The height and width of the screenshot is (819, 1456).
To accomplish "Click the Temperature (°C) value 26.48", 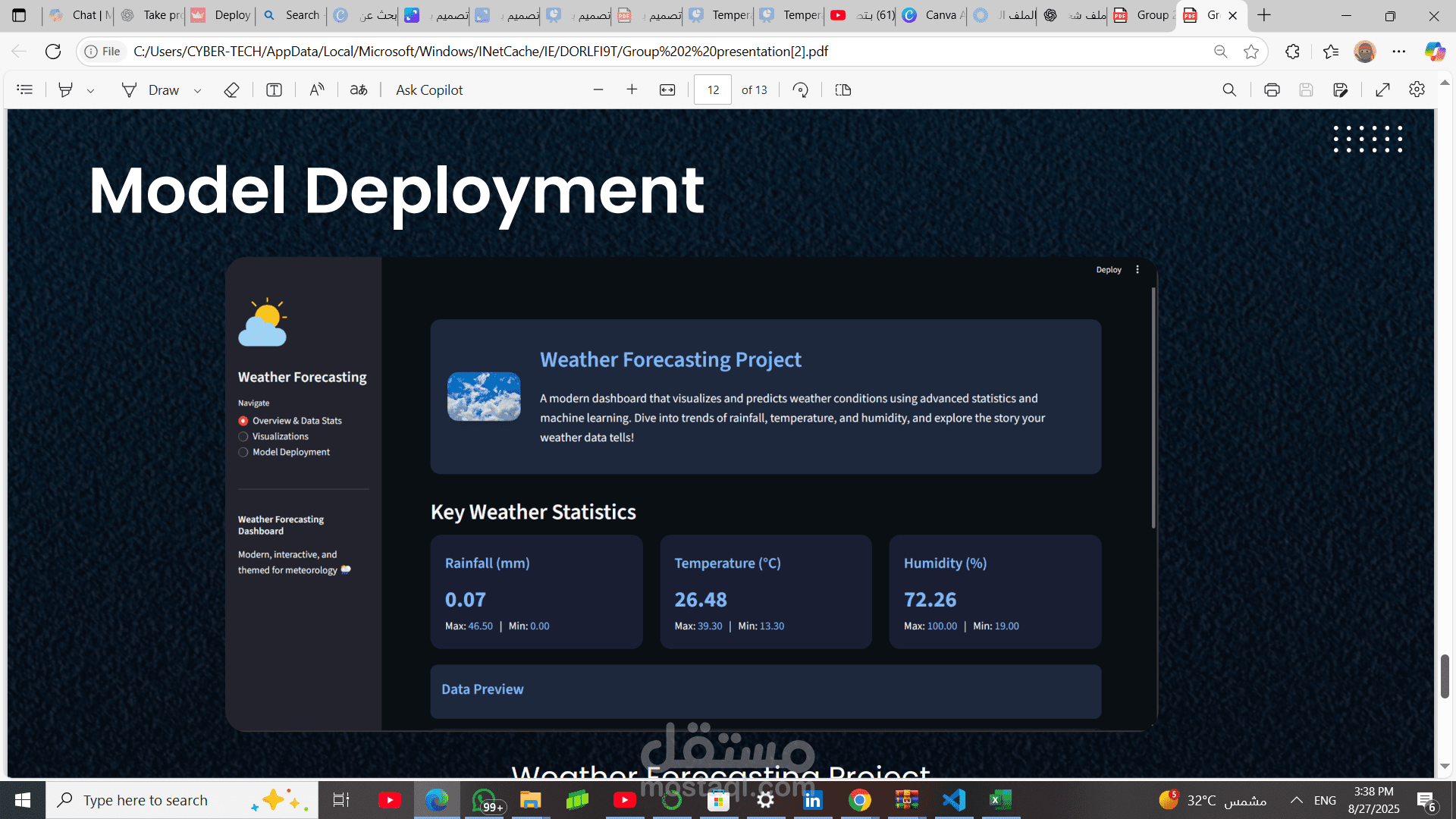I will tap(701, 600).
